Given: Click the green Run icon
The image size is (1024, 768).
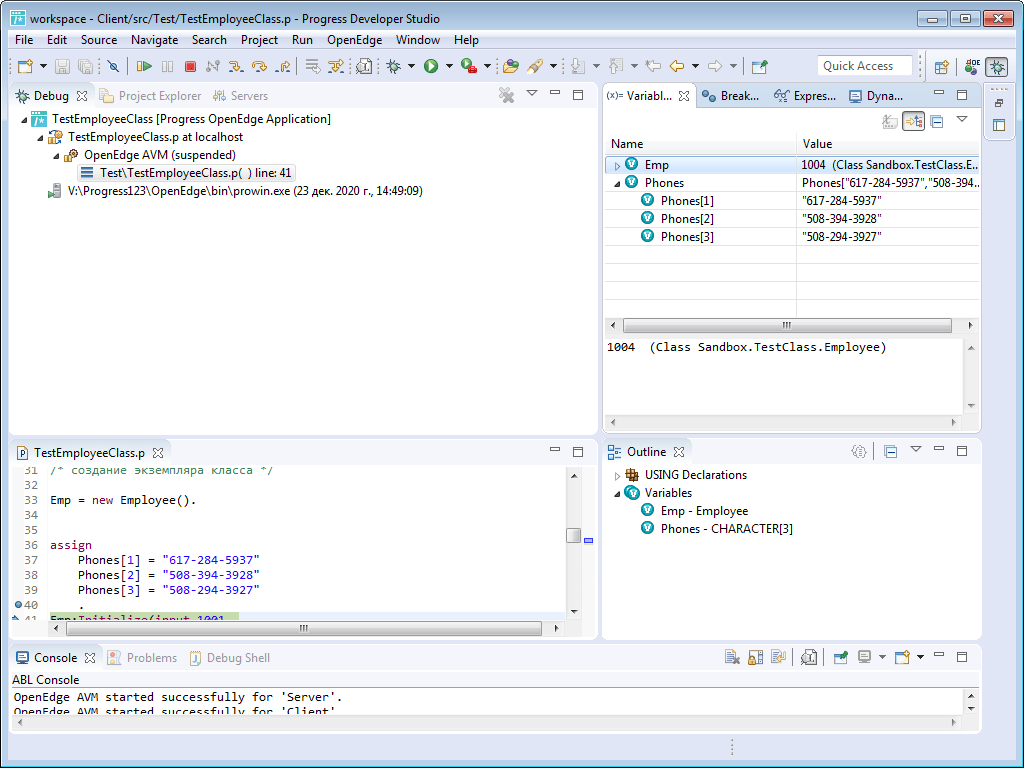Looking at the screenshot, I should pyautogui.click(x=431, y=66).
